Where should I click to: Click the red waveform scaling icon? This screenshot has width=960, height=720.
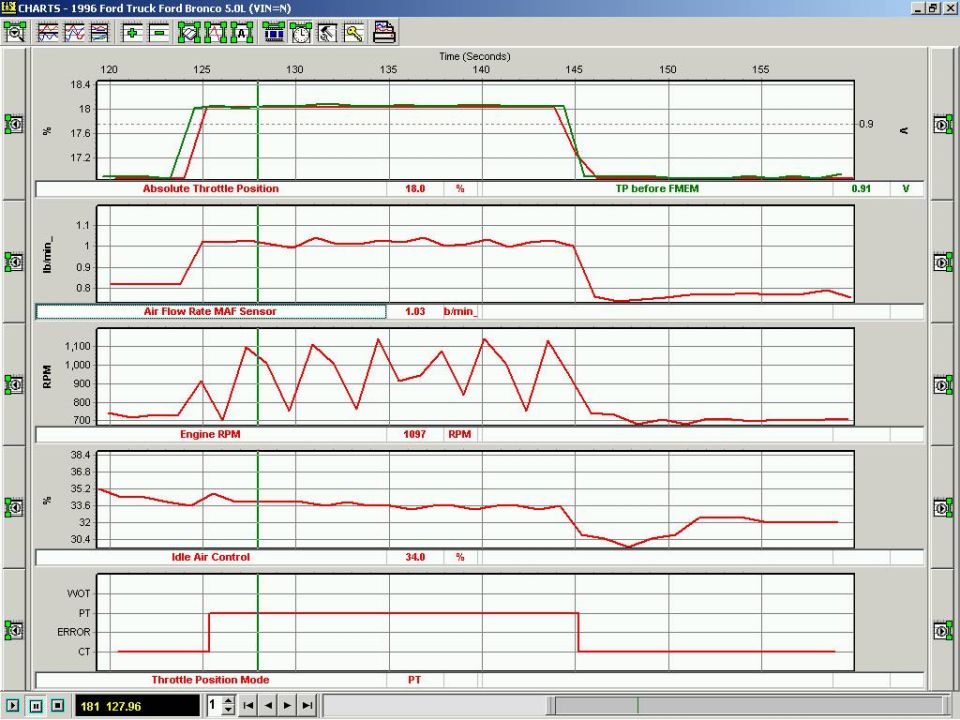click(x=216, y=32)
